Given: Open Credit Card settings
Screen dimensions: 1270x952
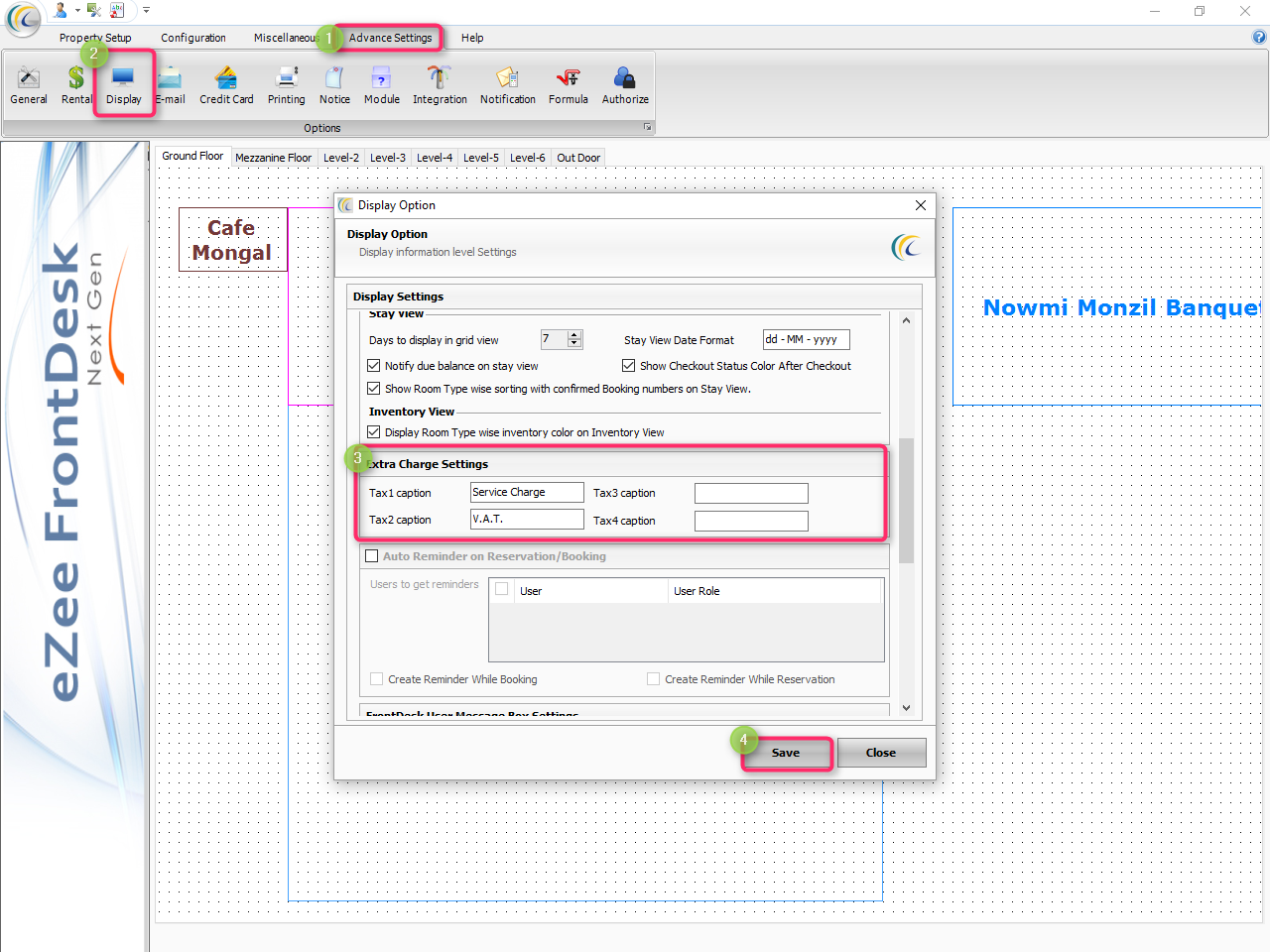Looking at the screenshot, I should click(x=226, y=85).
